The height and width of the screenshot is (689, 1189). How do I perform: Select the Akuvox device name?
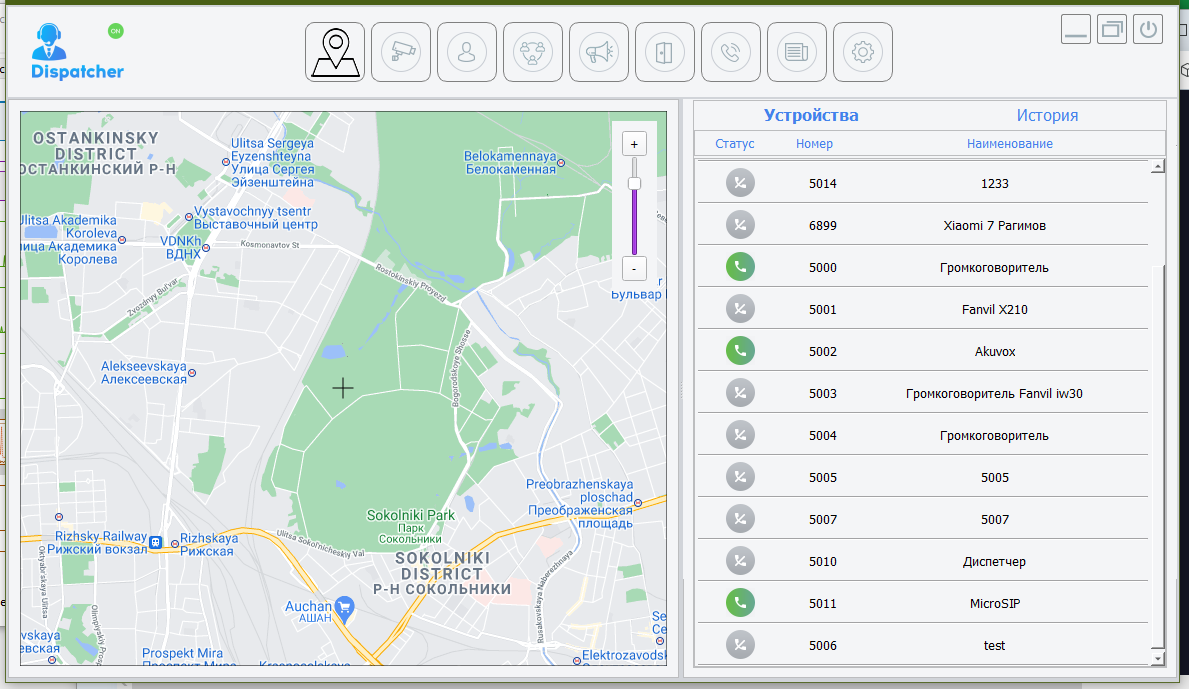[994, 352]
